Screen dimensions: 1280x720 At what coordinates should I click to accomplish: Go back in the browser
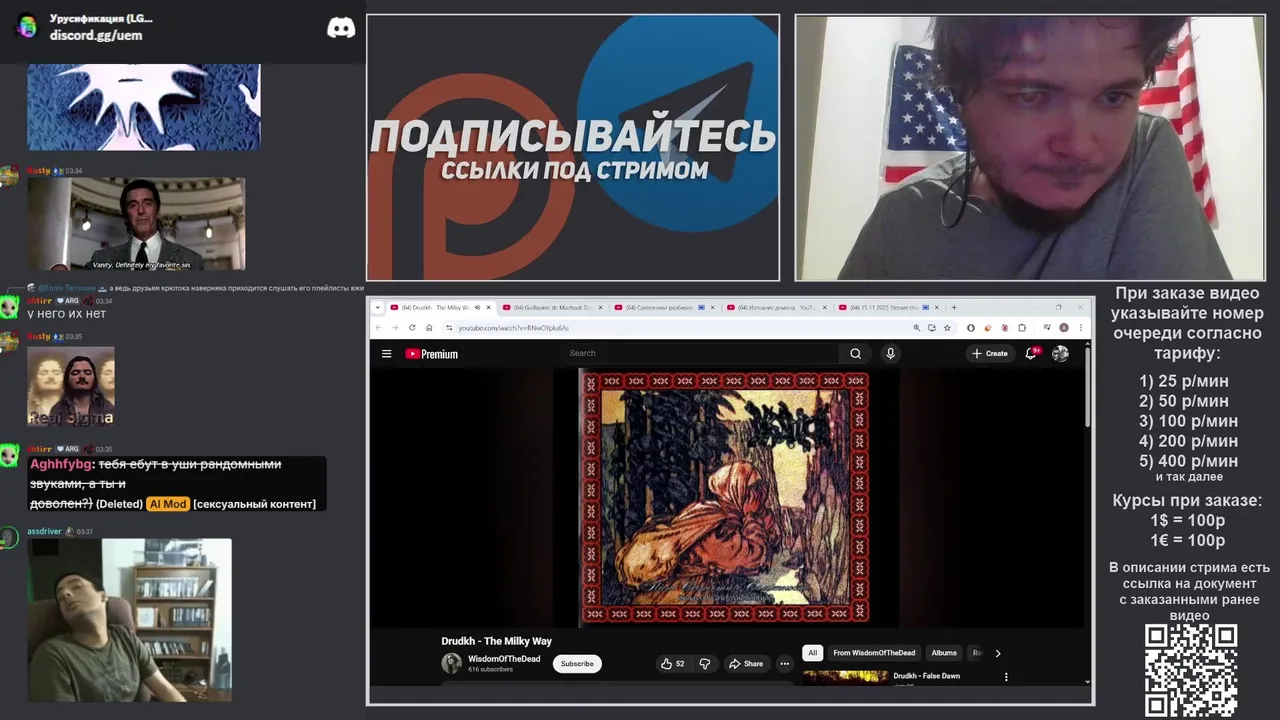[x=378, y=327]
